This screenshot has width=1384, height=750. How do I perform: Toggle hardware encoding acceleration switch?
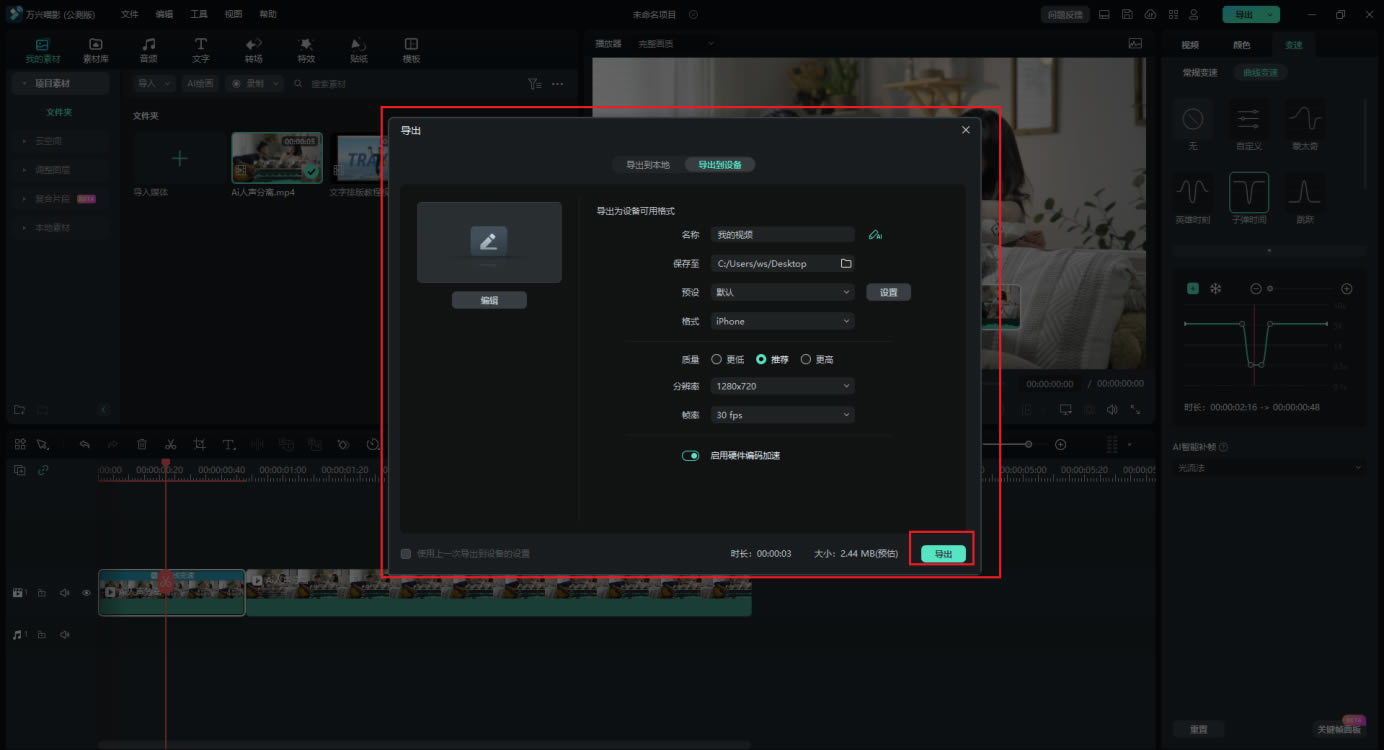[x=690, y=456]
